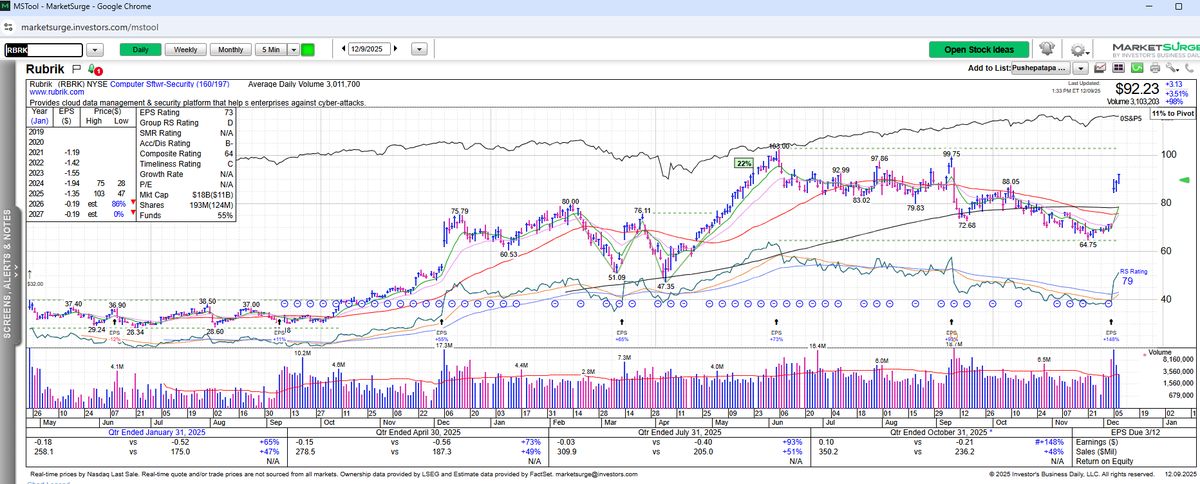Open the Add to List dropdown arrow
The height and width of the screenshot is (484, 1200).
click(1081, 68)
